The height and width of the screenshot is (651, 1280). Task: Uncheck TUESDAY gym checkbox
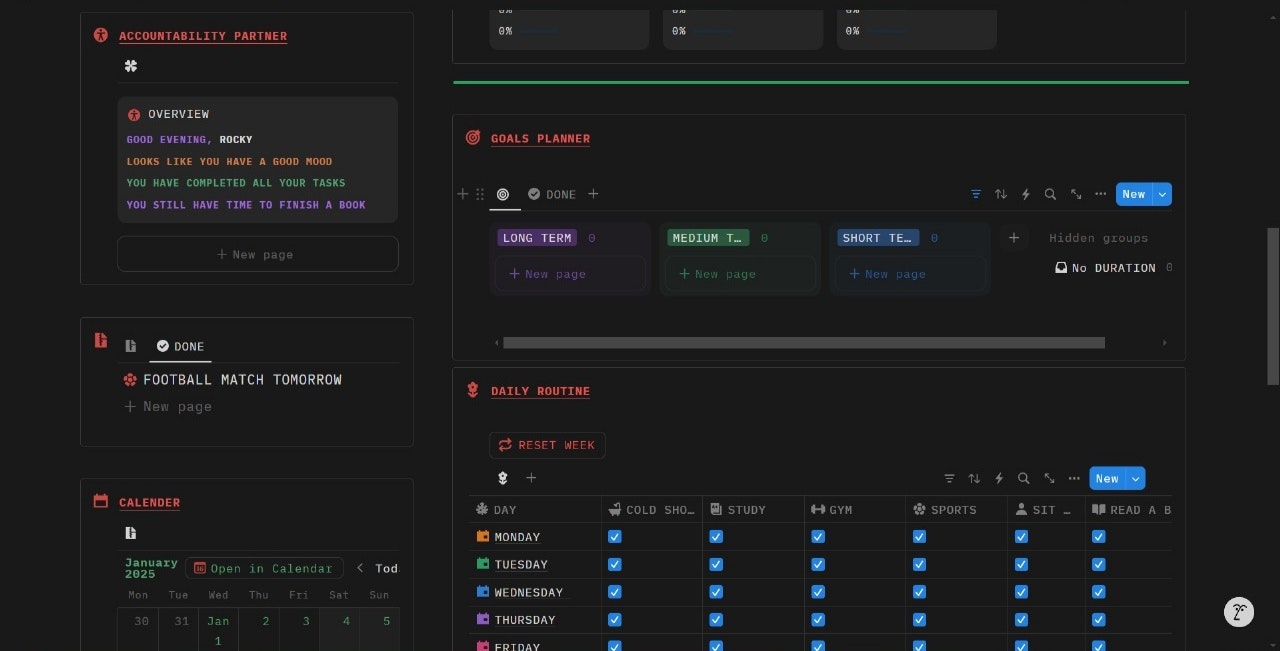click(x=818, y=564)
